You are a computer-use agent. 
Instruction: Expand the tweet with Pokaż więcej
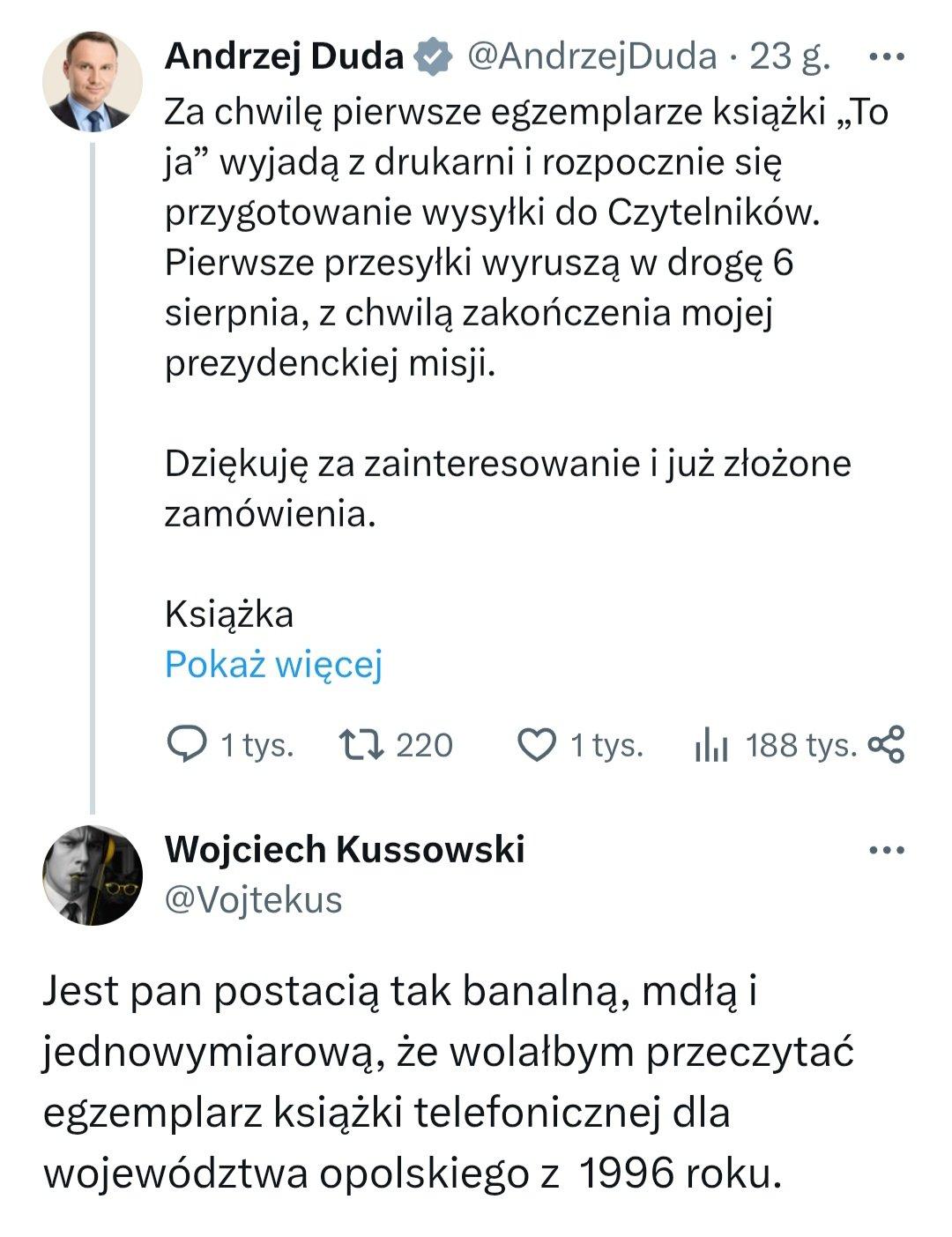tap(273, 665)
